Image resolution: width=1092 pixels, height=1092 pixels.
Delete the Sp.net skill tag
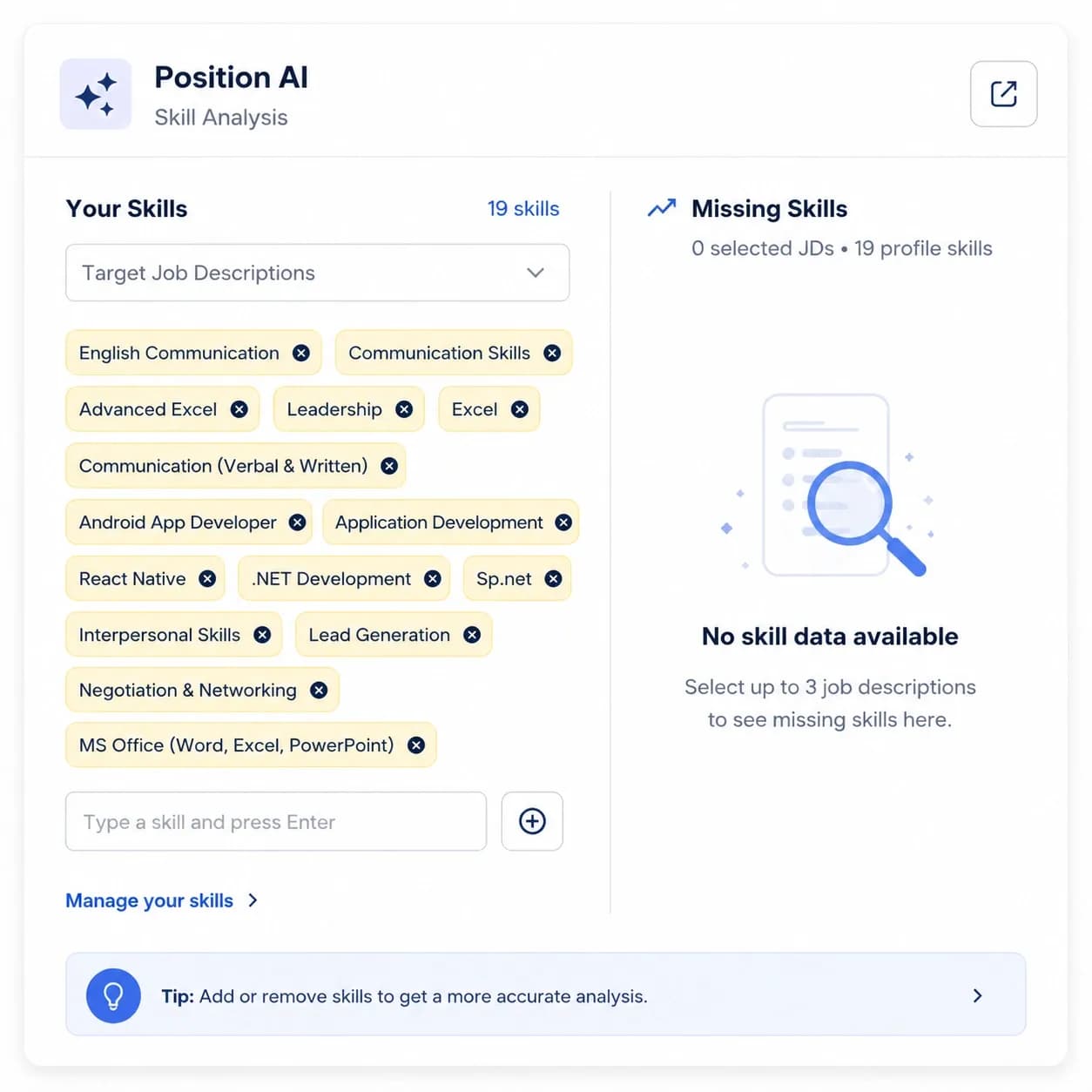tap(553, 579)
